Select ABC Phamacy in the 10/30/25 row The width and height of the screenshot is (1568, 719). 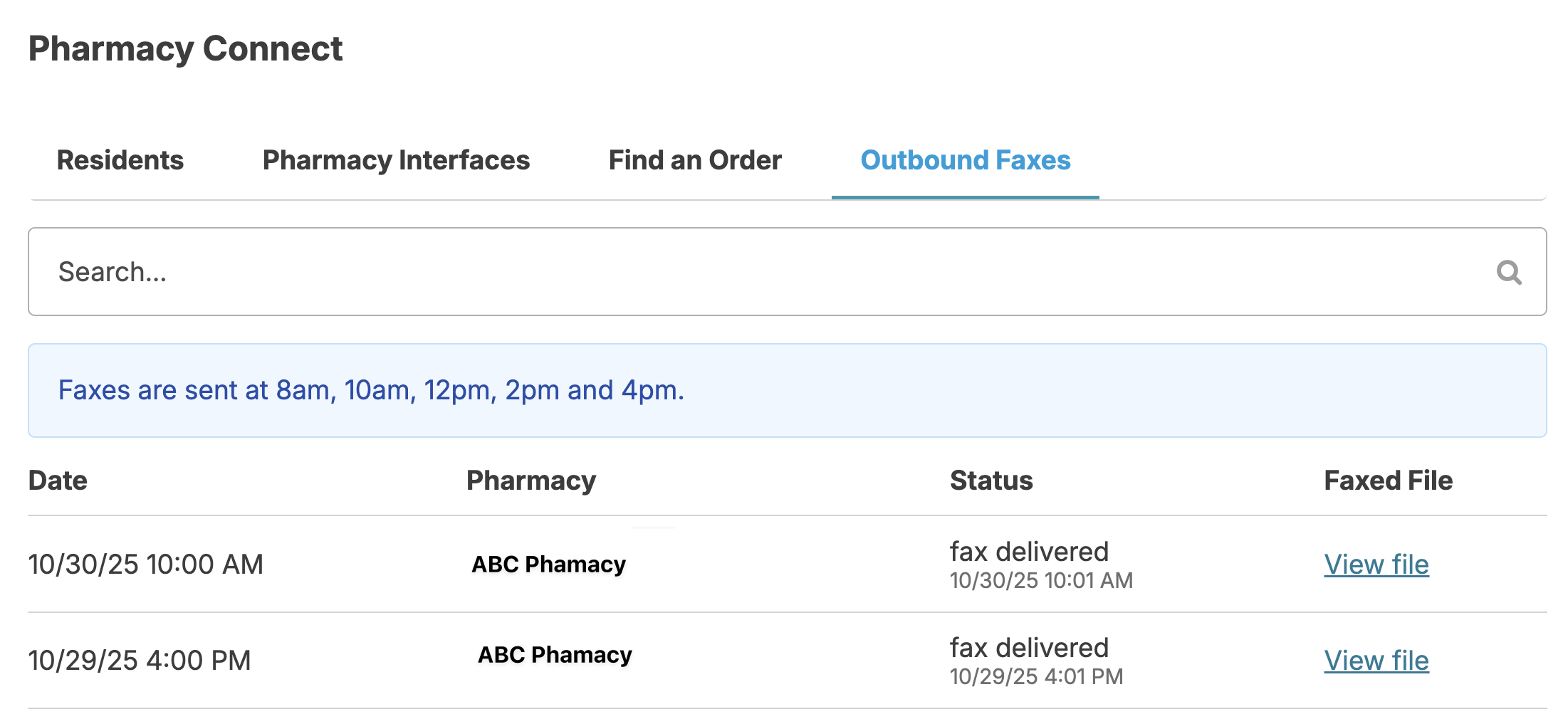pos(548,565)
